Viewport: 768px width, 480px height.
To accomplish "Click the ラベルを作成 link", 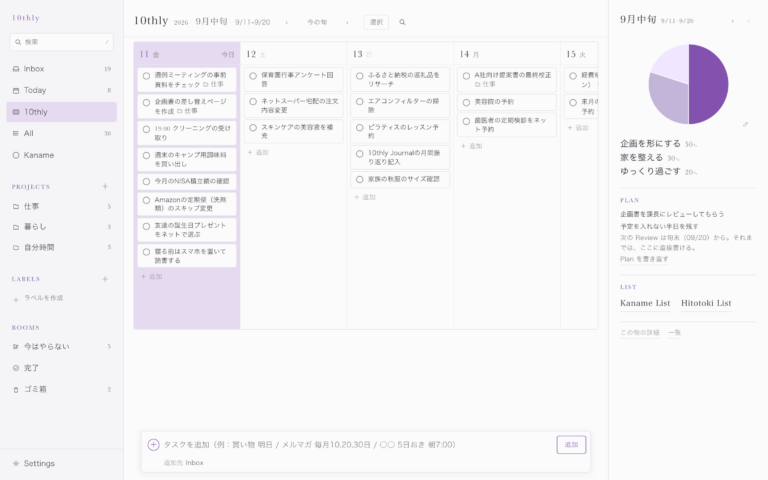I will (x=44, y=298).
